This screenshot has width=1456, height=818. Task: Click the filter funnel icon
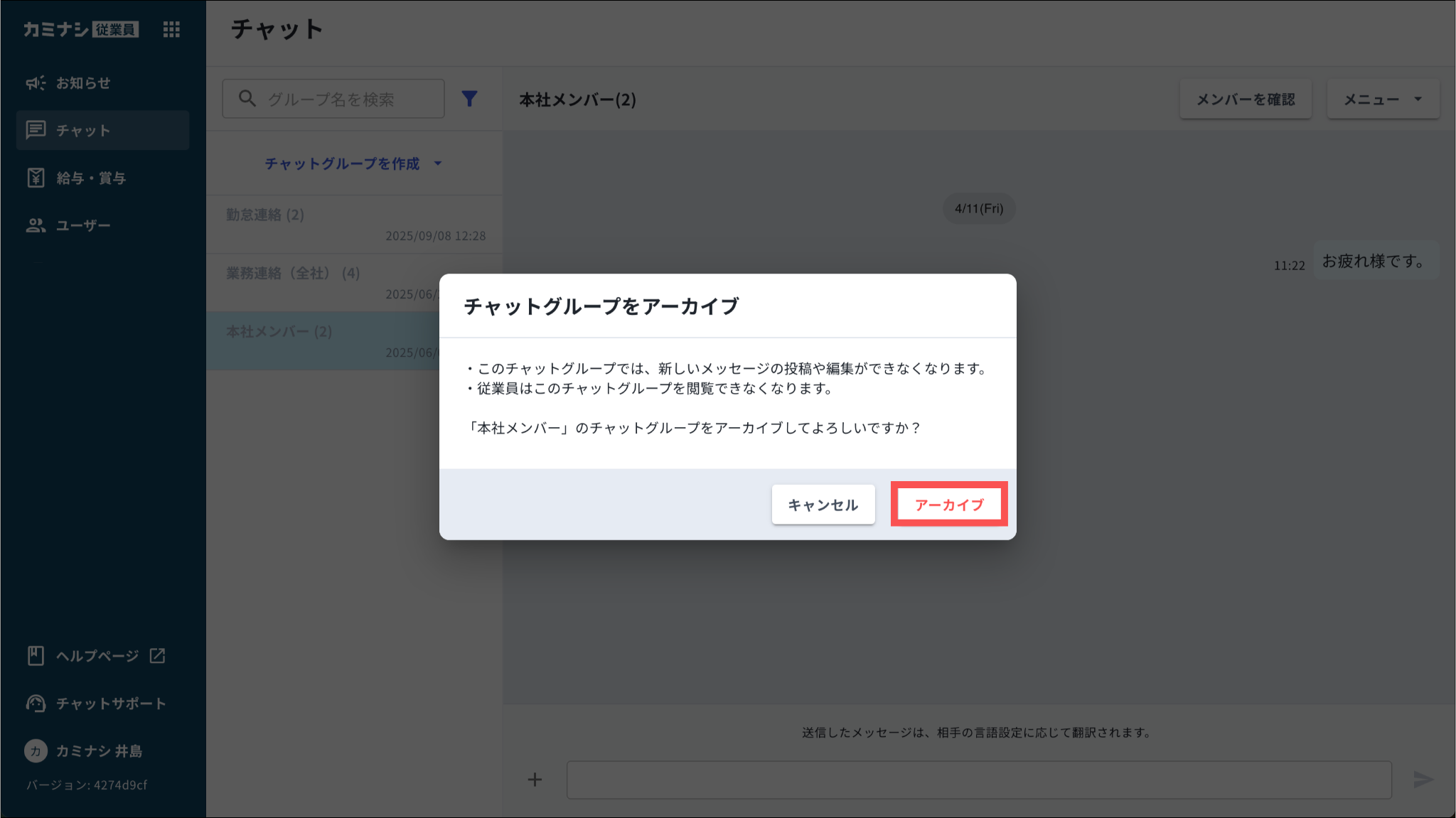(x=469, y=99)
